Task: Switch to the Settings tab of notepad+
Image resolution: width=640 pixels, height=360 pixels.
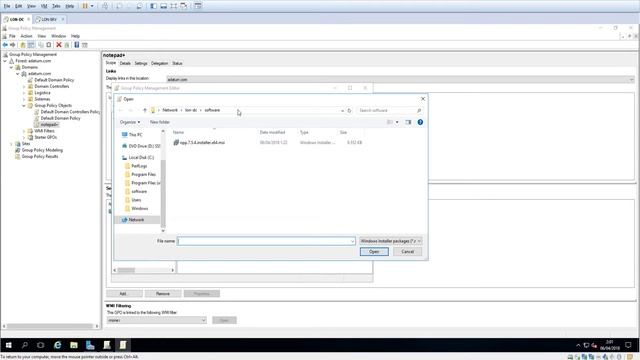Action: pyautogui.click(x=140, y=63)
